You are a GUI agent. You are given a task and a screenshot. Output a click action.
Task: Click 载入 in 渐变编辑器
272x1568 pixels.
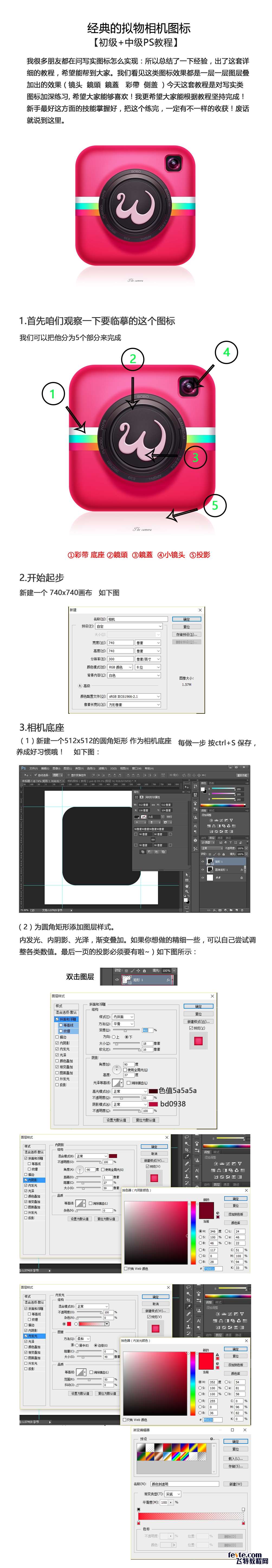(x=235, y=1458)
